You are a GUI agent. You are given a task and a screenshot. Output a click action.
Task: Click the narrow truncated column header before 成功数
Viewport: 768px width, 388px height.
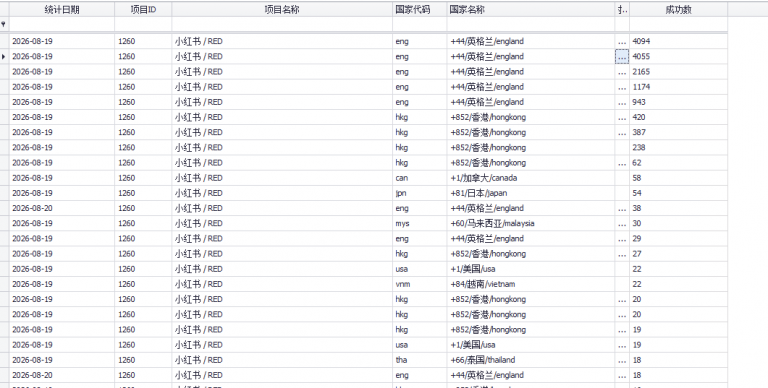click(623, 9)
